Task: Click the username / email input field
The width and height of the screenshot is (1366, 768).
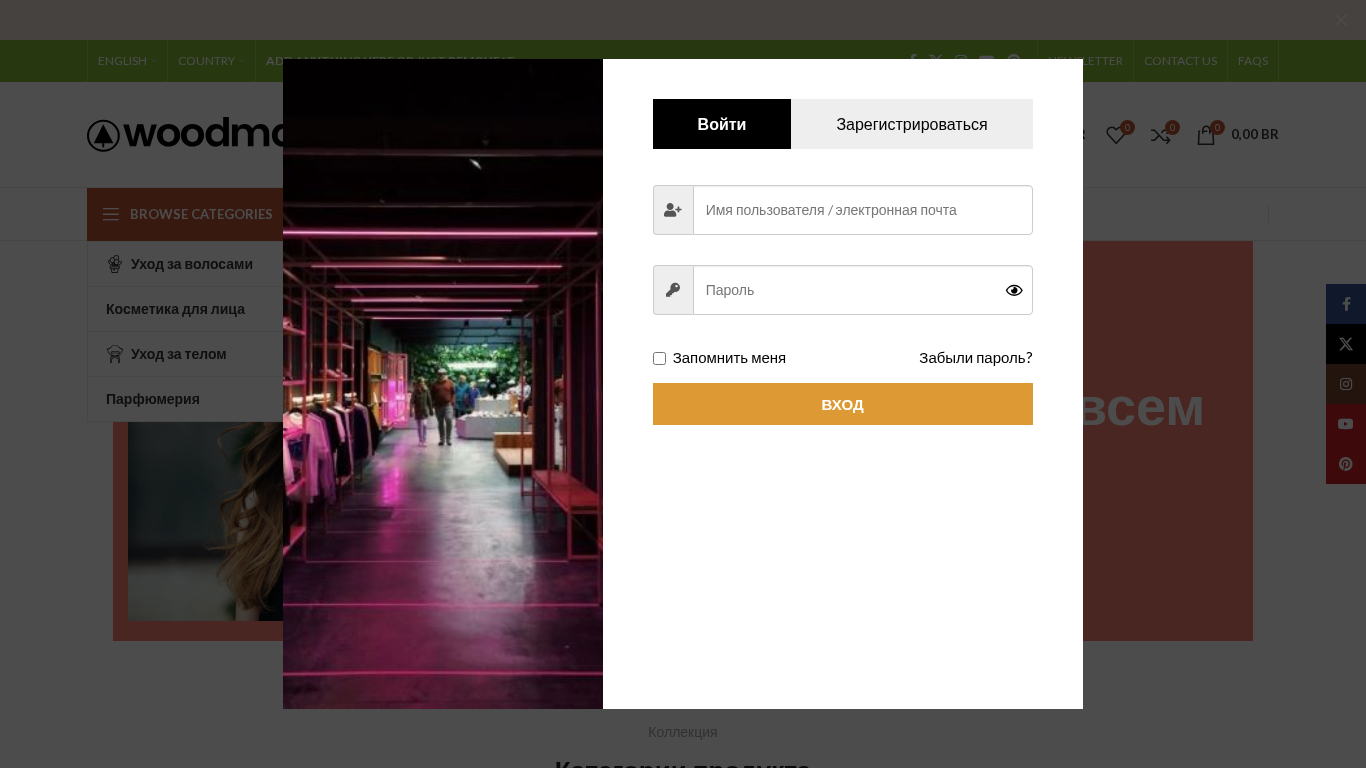Action: point(862,210)
